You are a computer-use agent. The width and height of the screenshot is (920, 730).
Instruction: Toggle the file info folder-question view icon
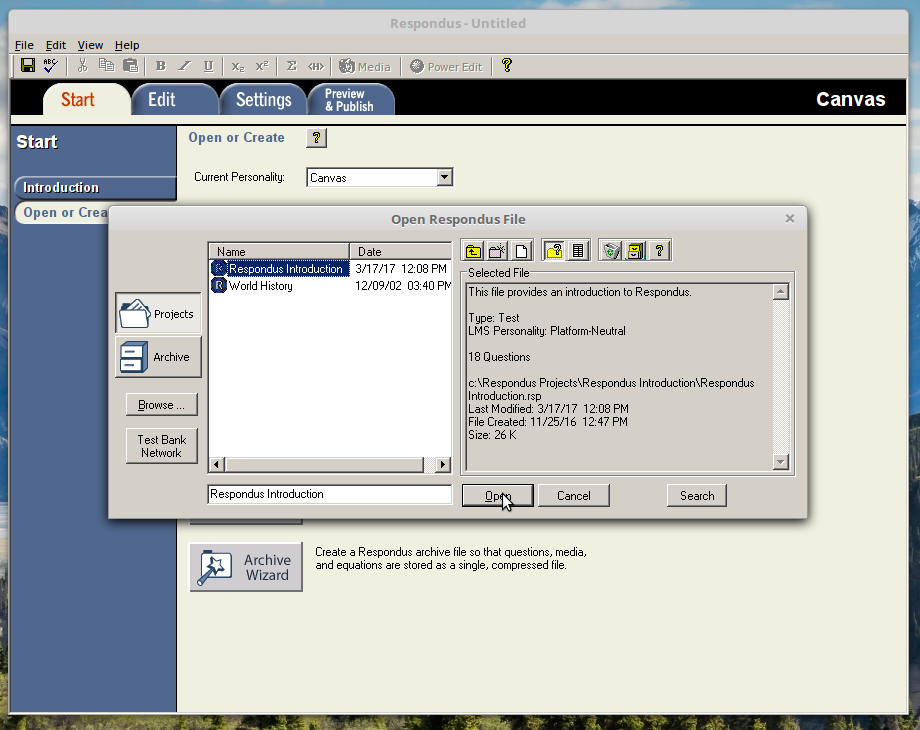pos(554,251)
